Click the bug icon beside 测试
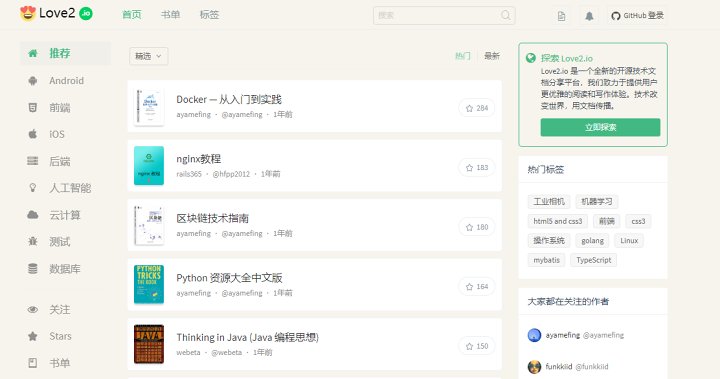 (33, 241)
